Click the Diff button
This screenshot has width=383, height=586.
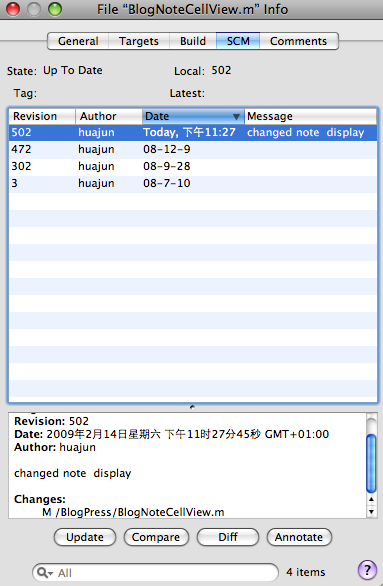point(228,537)
